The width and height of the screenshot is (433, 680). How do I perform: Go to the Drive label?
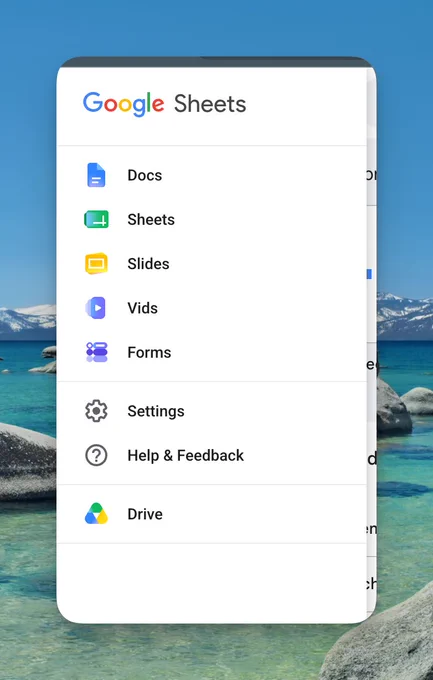coord(145,514)
